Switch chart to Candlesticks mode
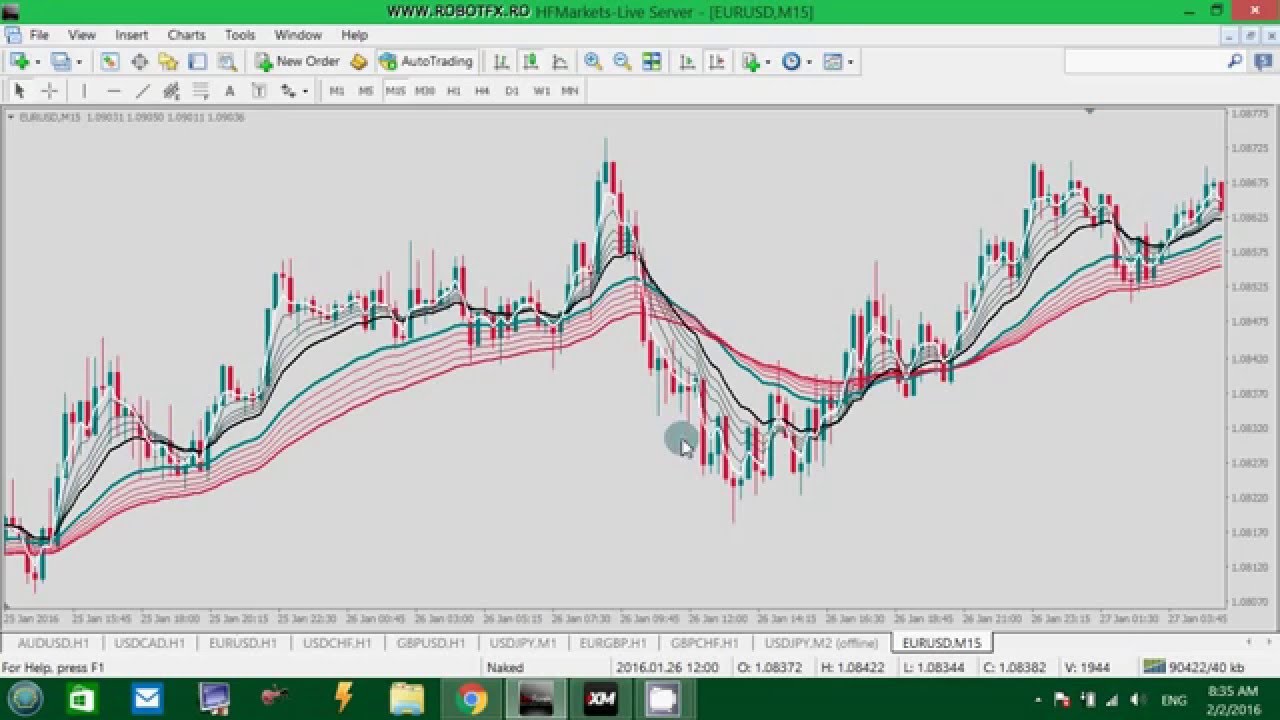This screenshot has height=720, width=1280. [x=530, y=61]
